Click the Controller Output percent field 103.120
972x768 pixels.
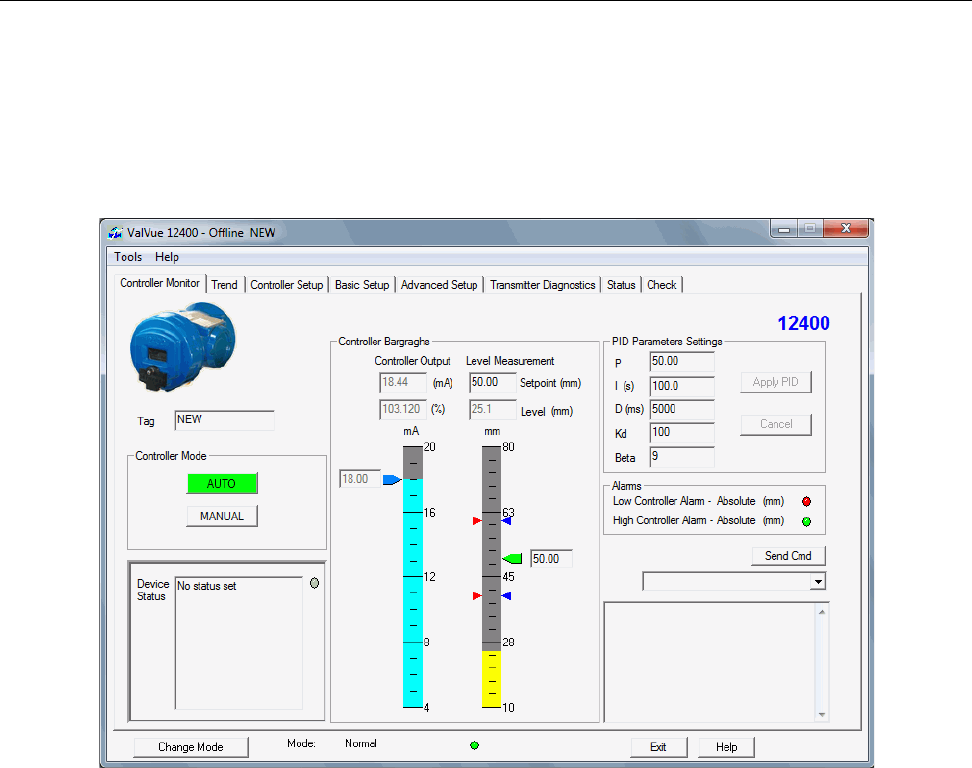[403, 409]
